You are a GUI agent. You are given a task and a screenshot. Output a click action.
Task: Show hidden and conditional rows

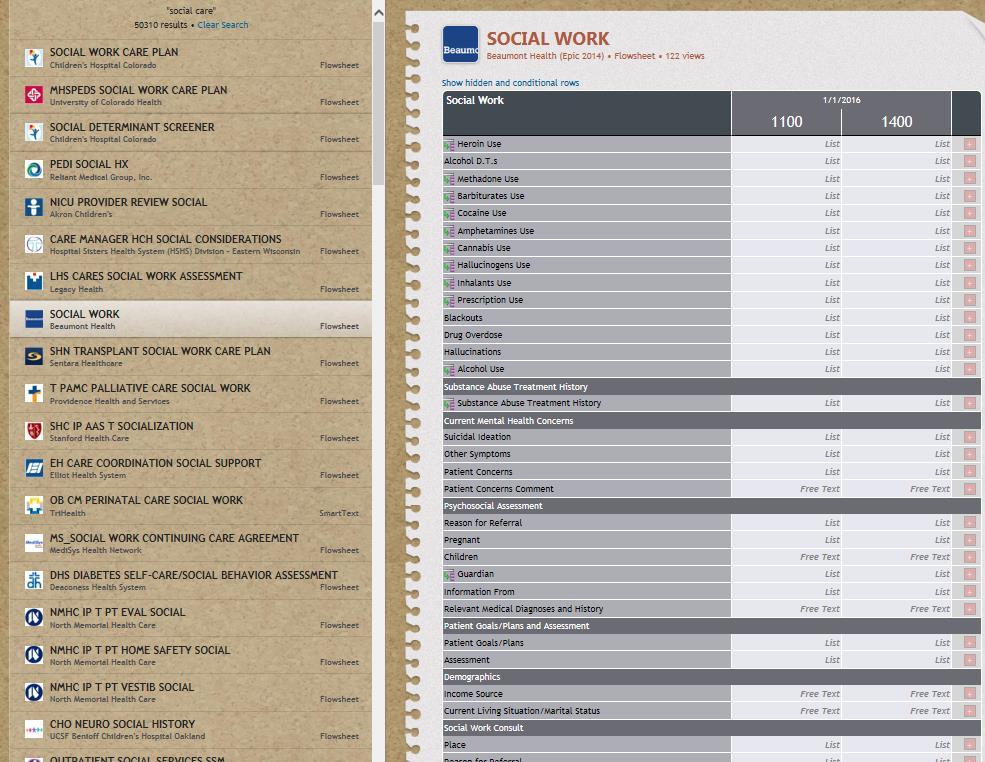pyautogui.click(x=510, y=83)
